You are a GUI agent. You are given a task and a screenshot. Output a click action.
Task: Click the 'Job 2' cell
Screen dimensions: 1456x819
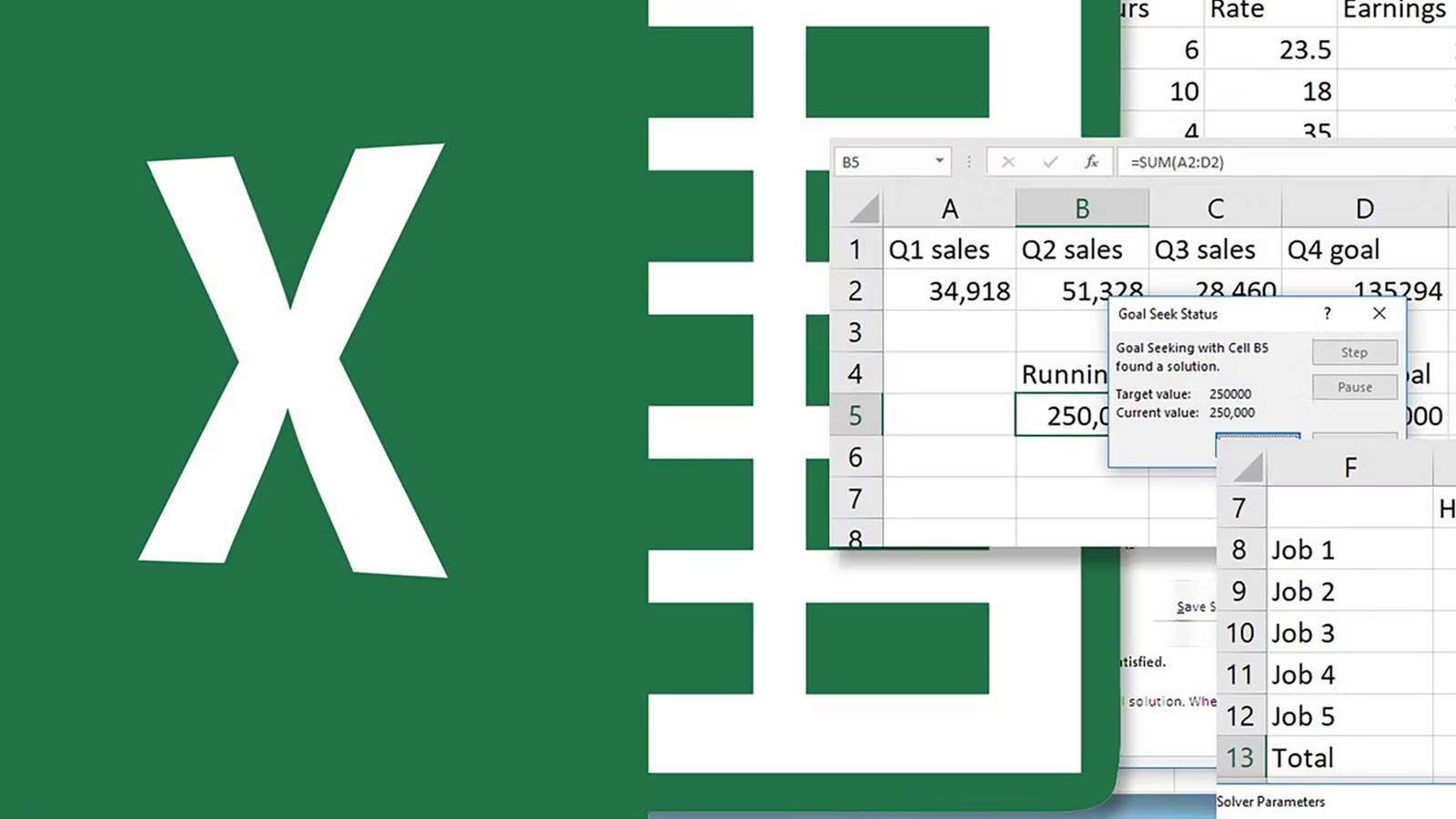tap(1350, 591)
